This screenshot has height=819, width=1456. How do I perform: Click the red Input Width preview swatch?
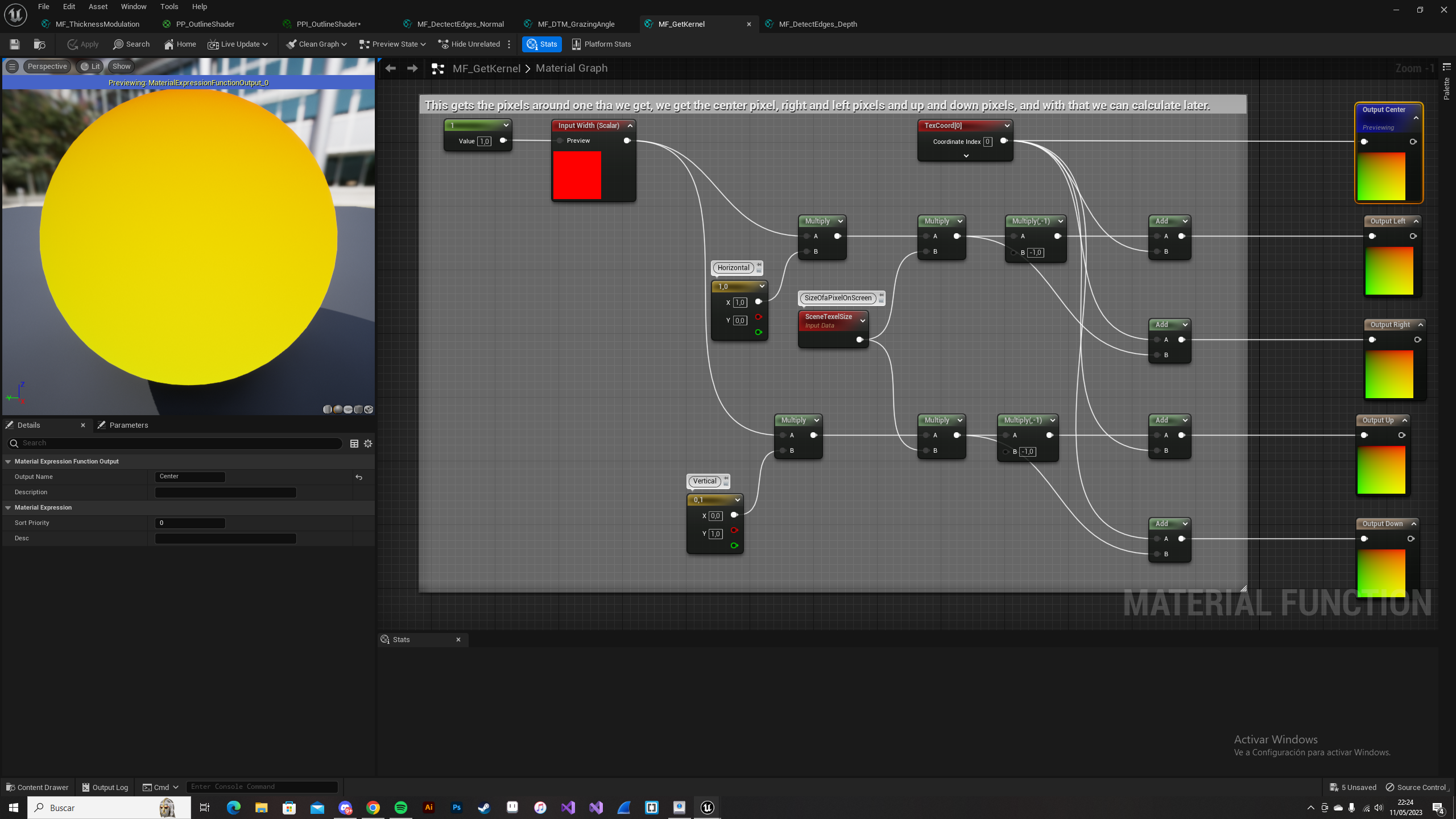tap(577, 175)
